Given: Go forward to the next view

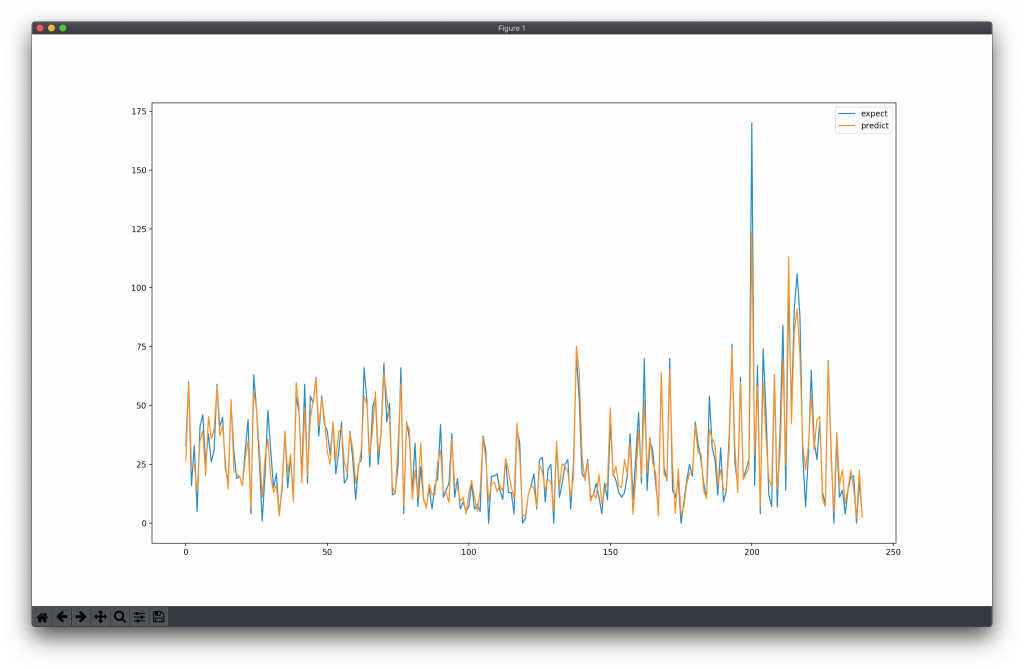Looking at the screenshot, I should tap(81, 617).
